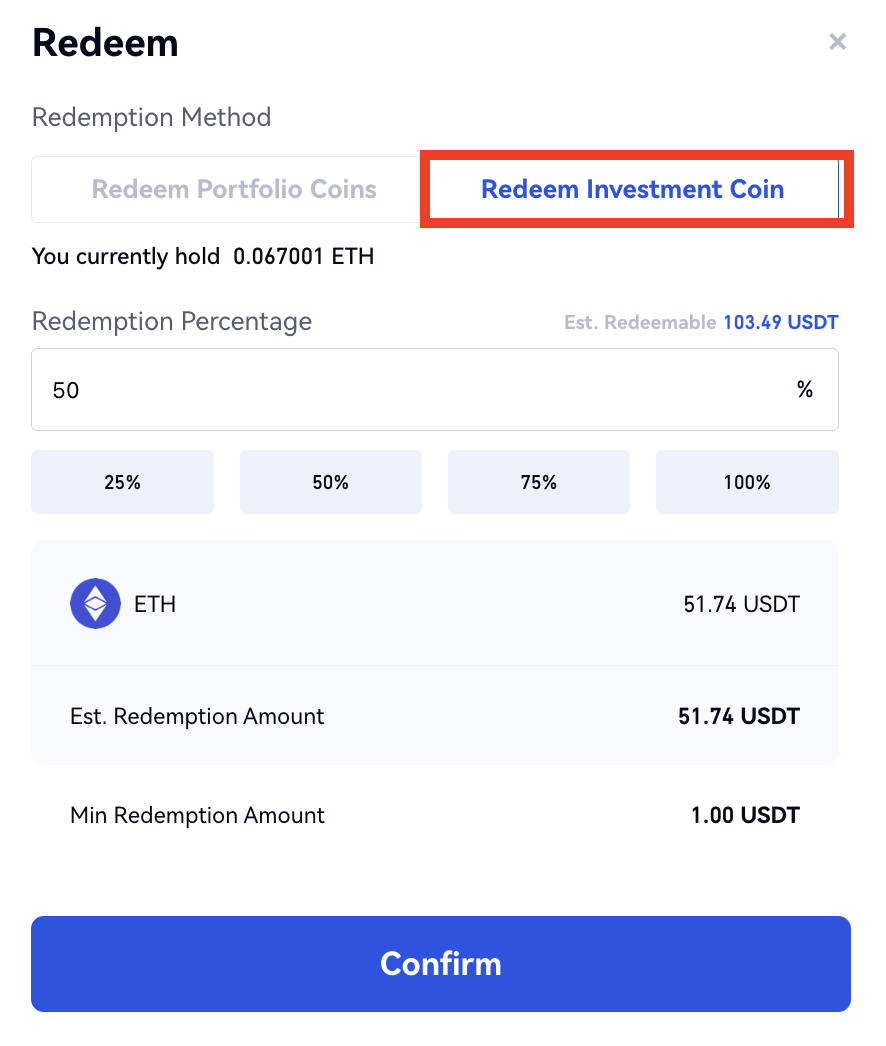Click the Min Redemption Amount label

[x=197, y=815]
